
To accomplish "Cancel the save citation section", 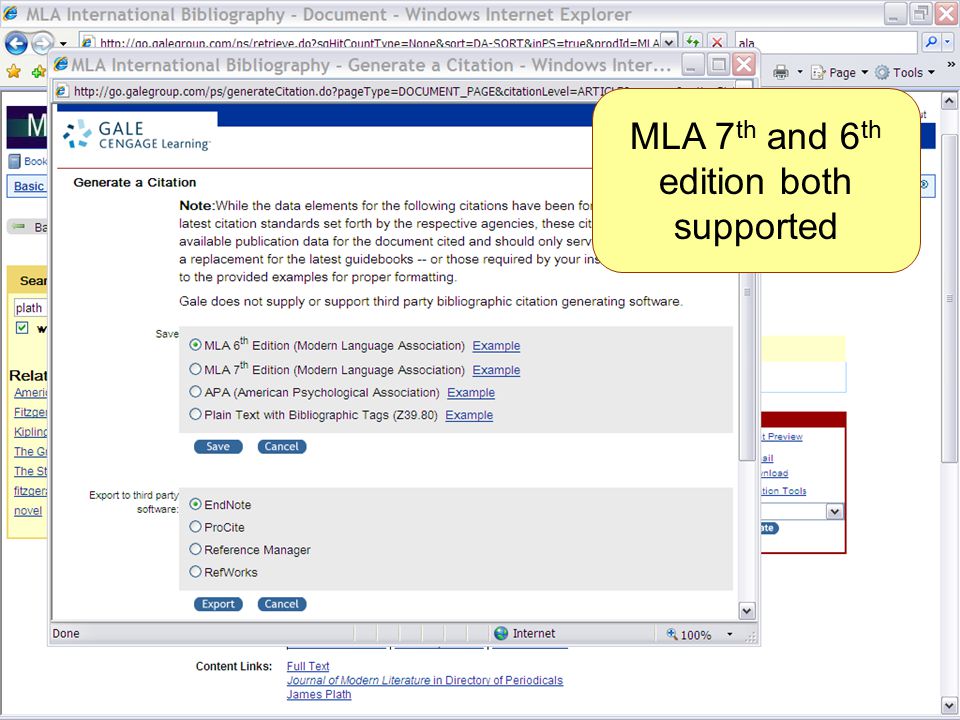I will pyautogui.click(x=282, y=447).
